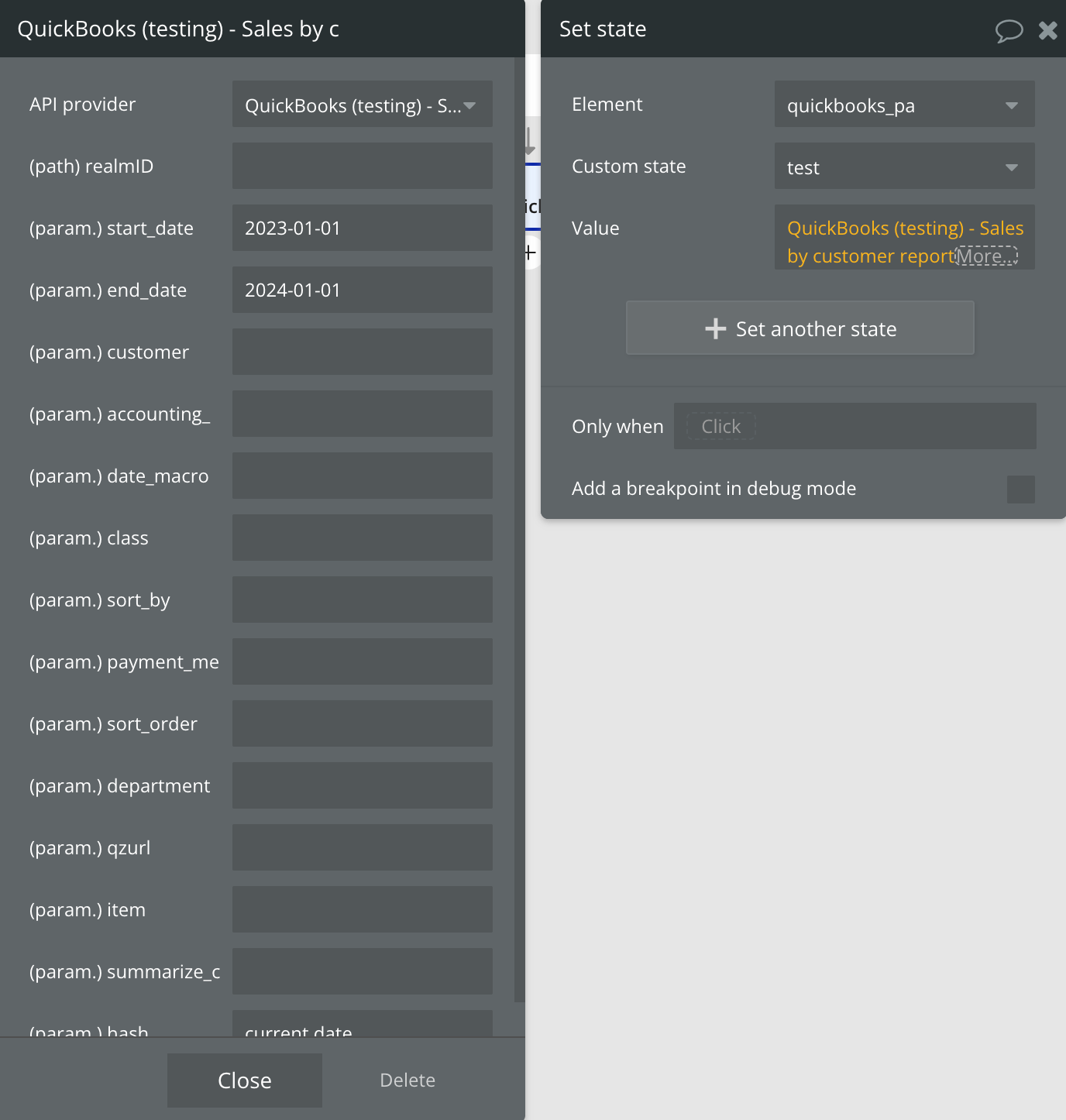Click the (param.) class input field
Viewport: 1066px width, 1120px height.
(363, 538)
